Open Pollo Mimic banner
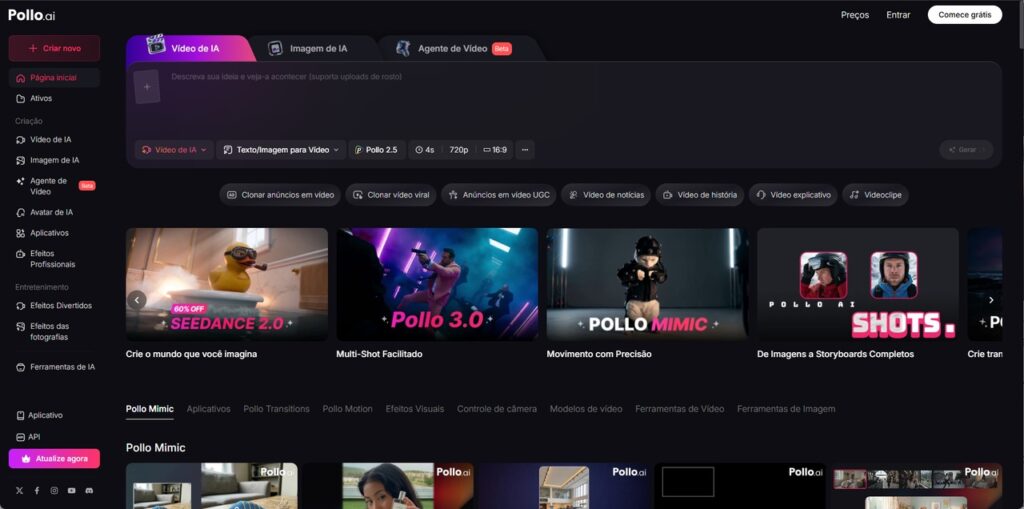Screen dimensions: 1024x509 (648, 284)
